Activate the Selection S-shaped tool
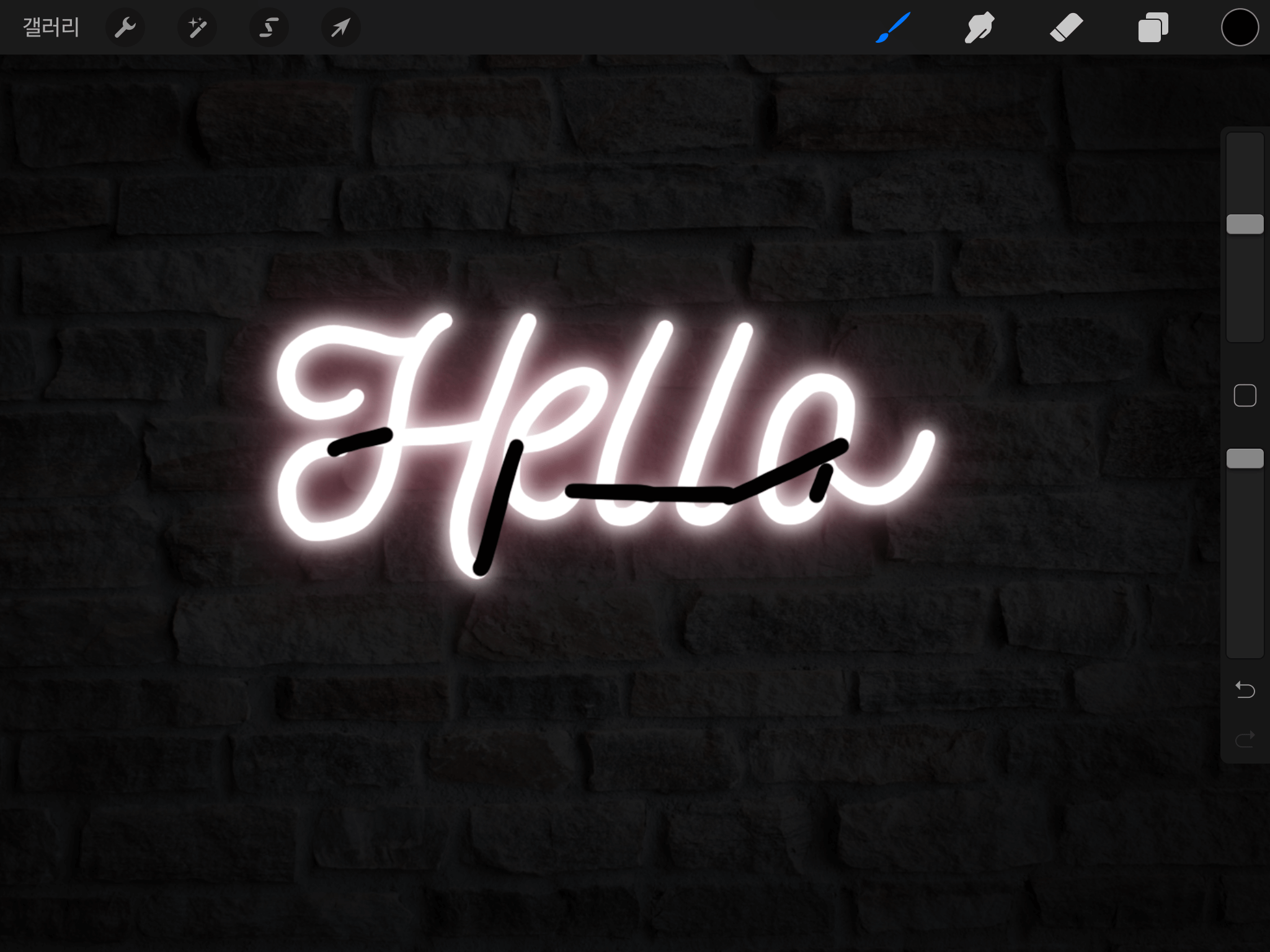 click(269, 28)
